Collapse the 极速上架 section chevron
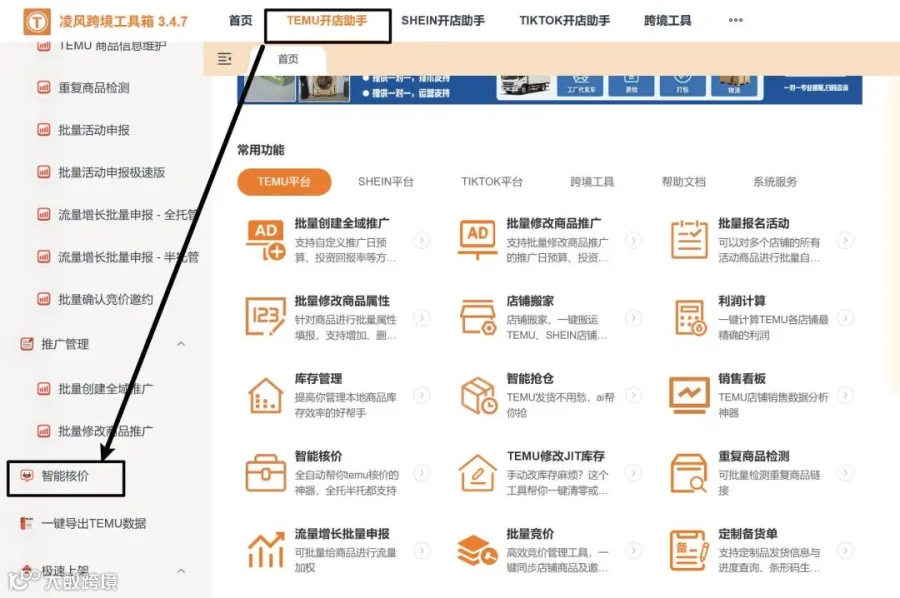The height and width of the screenshot is (598, 900). coord(181,571)
